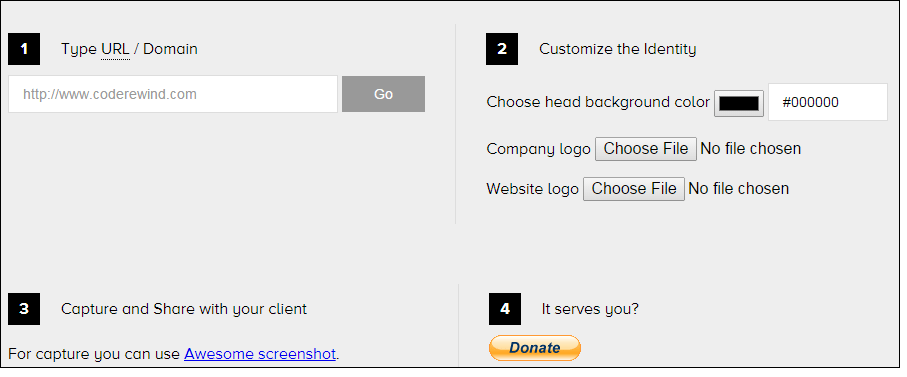Click the "Capture and Share with your client" heading
Image resolution: width=907 pixels, height=377 pixels.
click(x=184, y=309)
